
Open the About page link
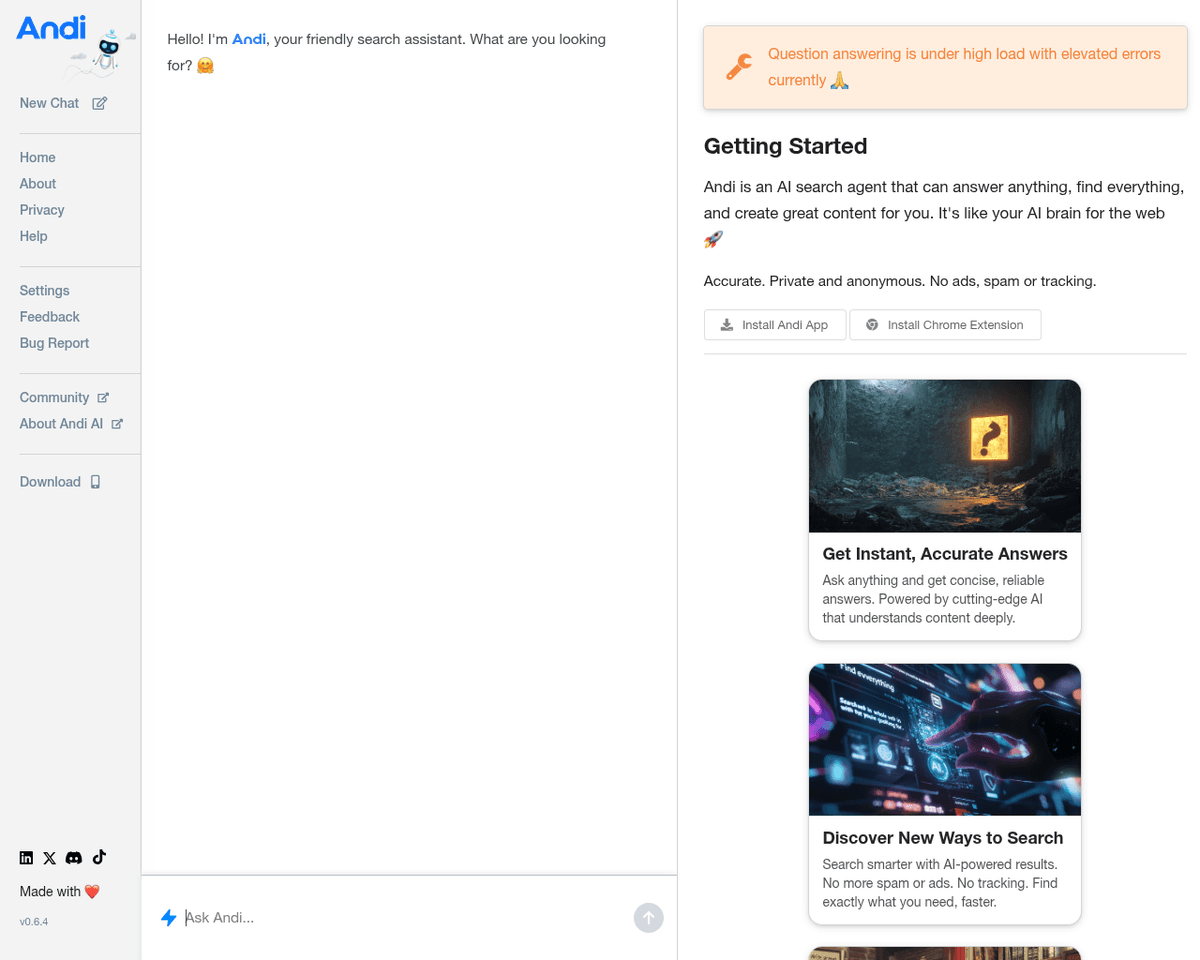click(38, 184)
